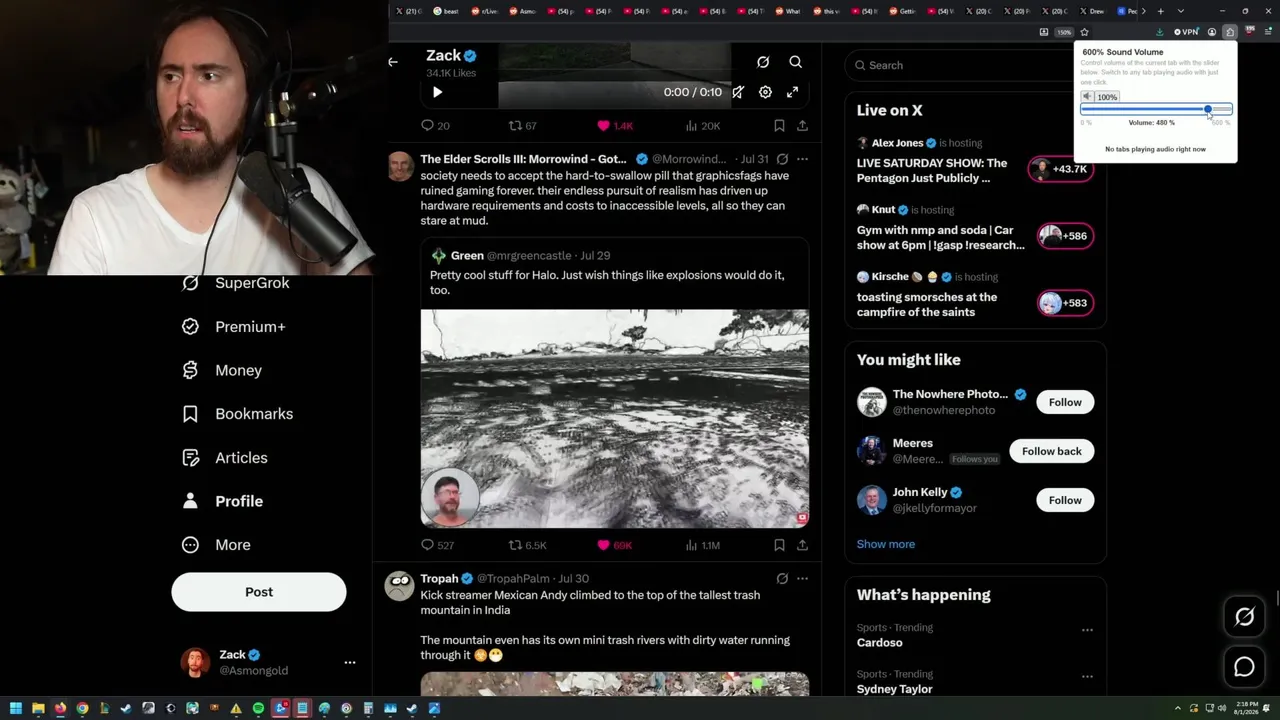
Task: View analytics of the 20K views post
Action: point(703,126)
